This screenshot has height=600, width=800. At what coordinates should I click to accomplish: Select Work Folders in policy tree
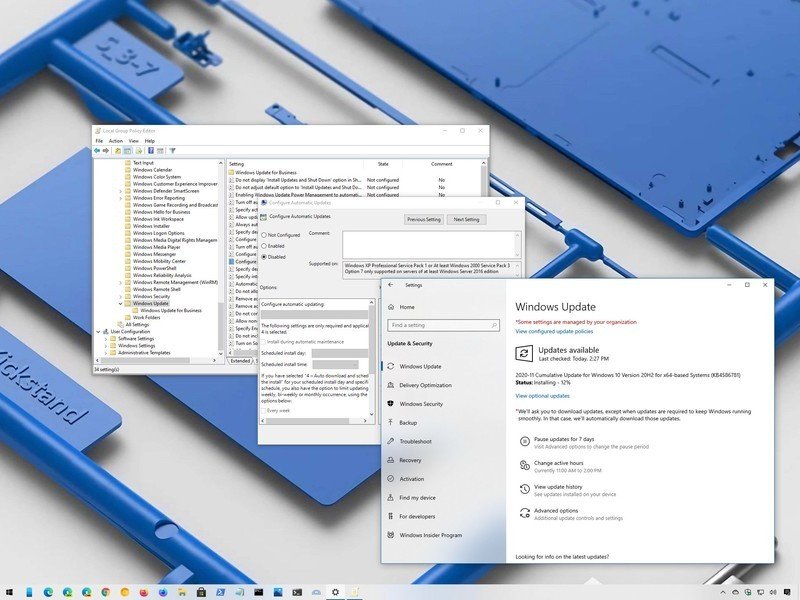146,317
